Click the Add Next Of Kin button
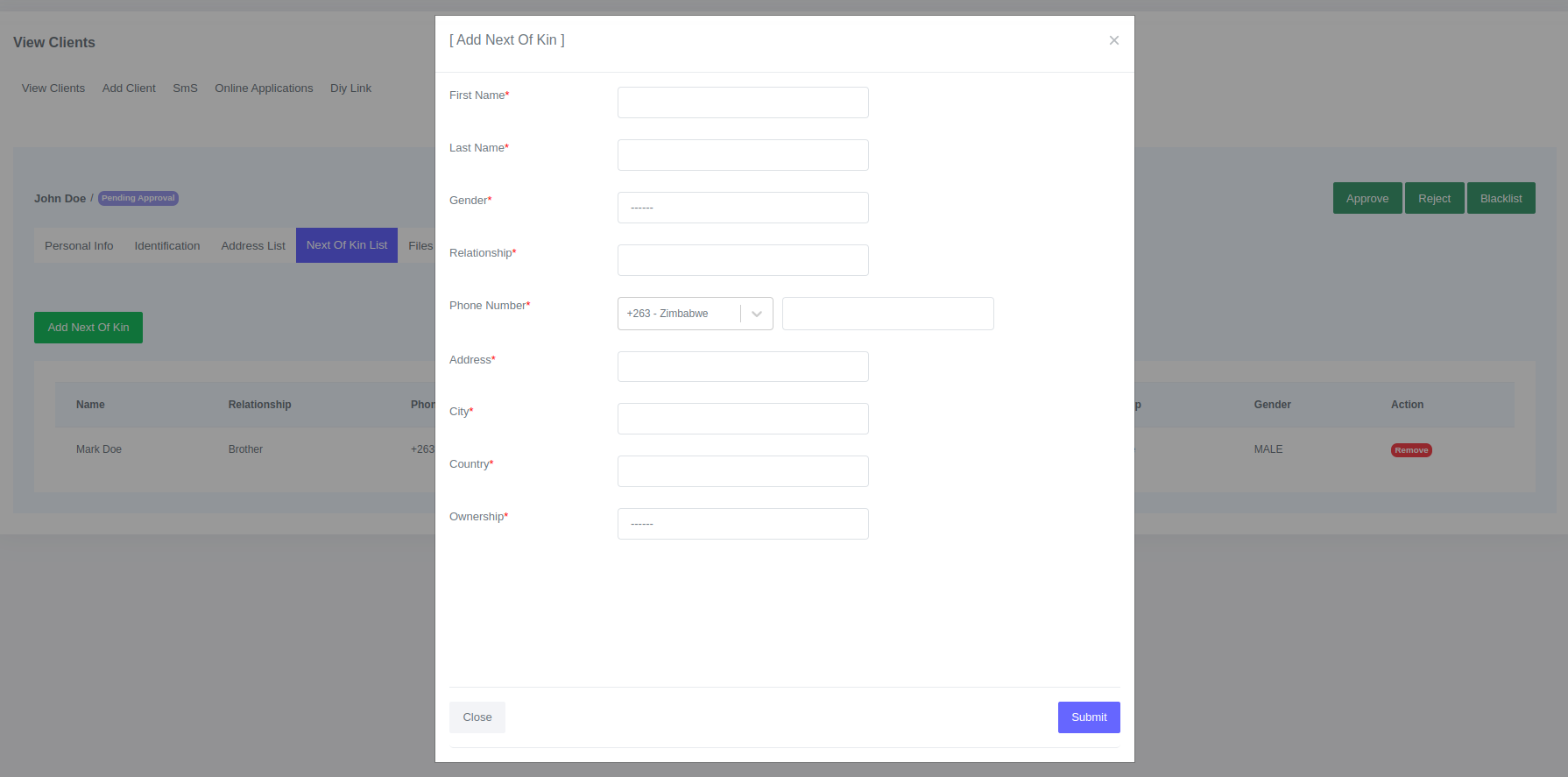The width and height of the screenshot is (1568, 777). pos(88,327)
